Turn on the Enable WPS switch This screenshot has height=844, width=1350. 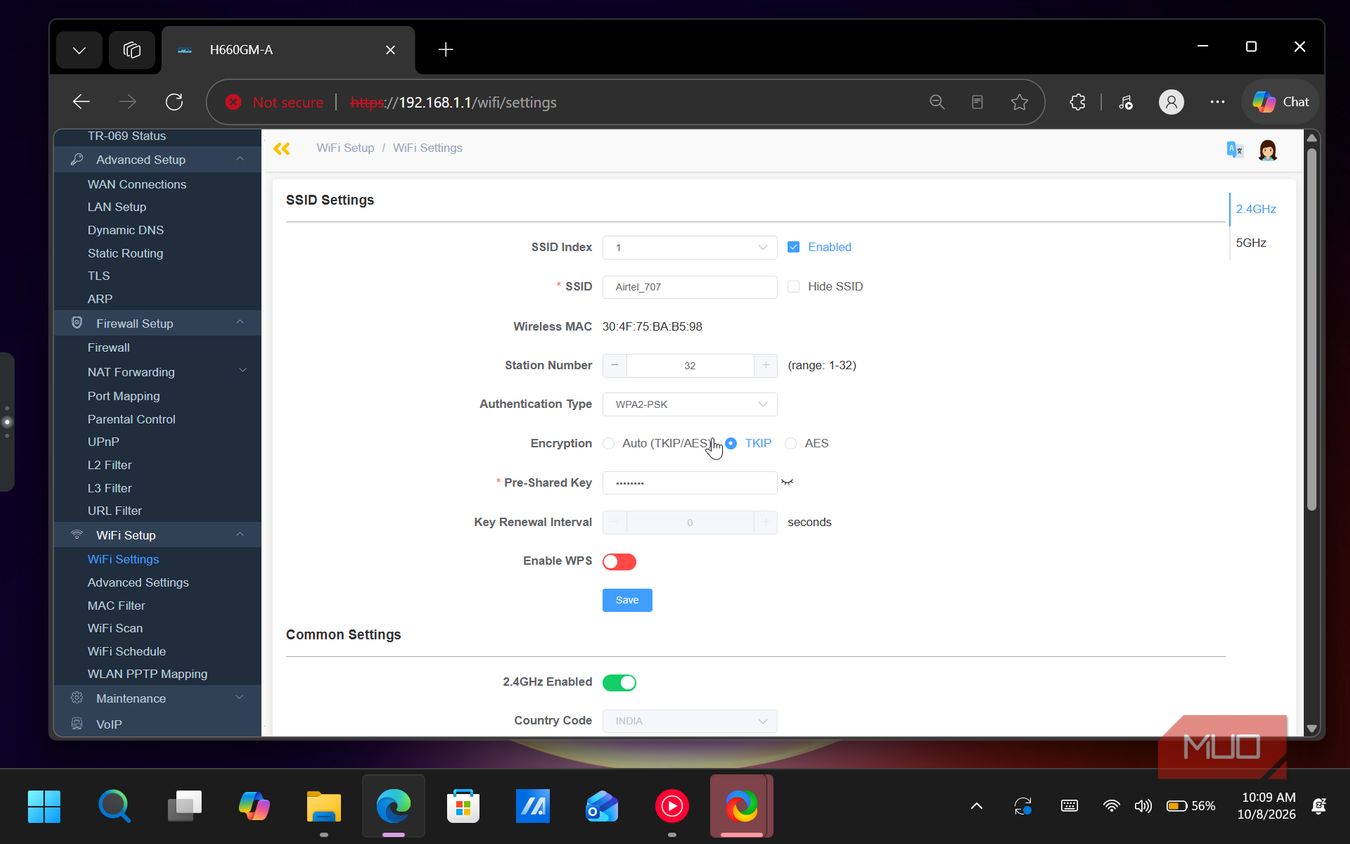pyautogui.click(x=619, y=562)
